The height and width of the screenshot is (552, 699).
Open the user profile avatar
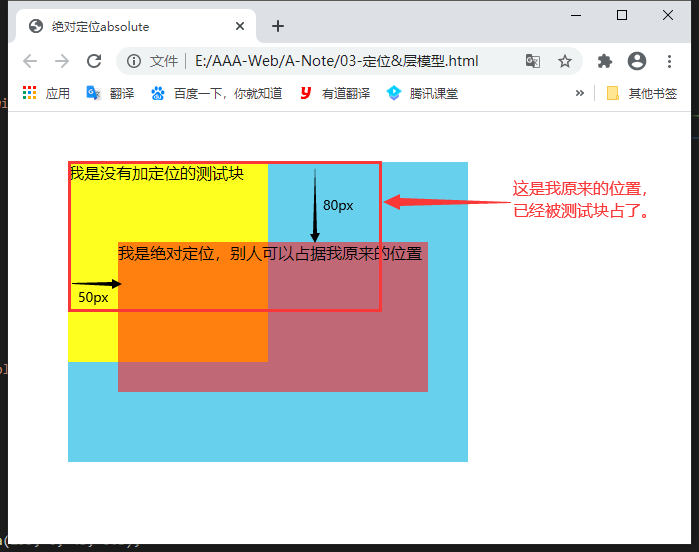[x=637, y=61]
